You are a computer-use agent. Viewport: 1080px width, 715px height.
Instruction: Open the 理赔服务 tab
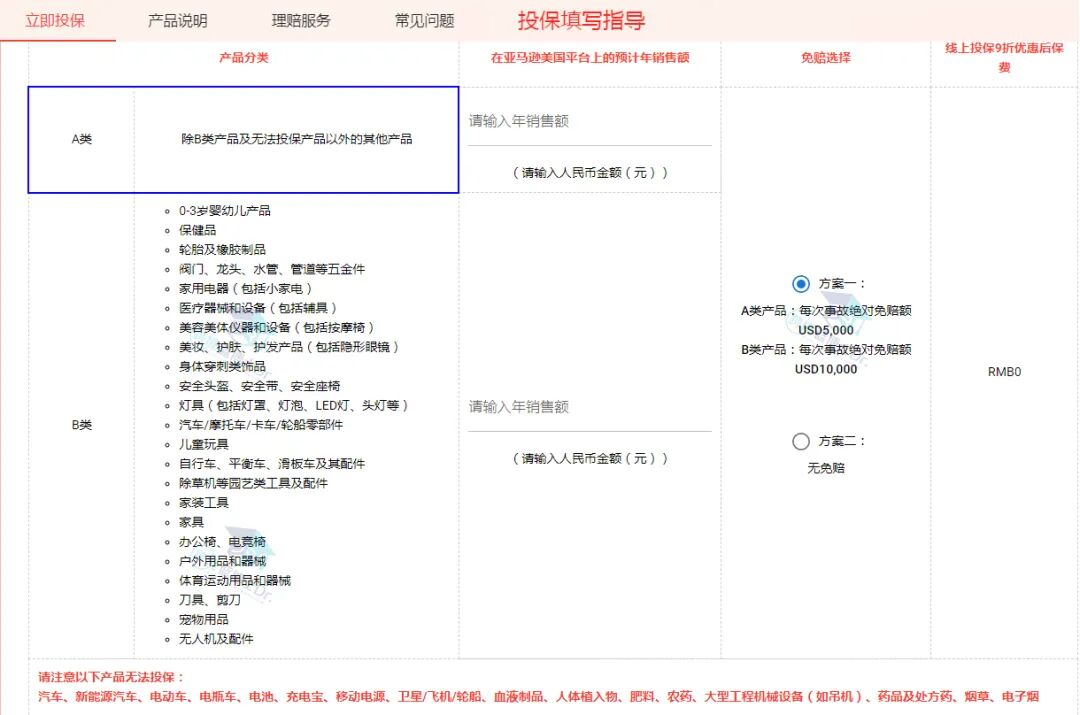301,21
